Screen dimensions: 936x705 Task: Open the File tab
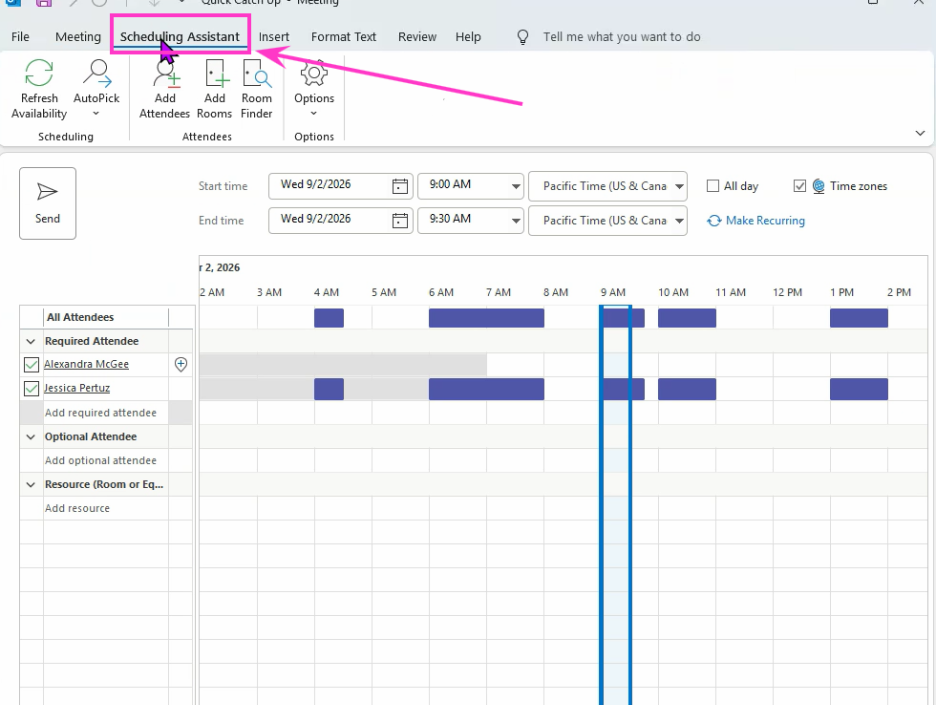(x=20, y=37)
